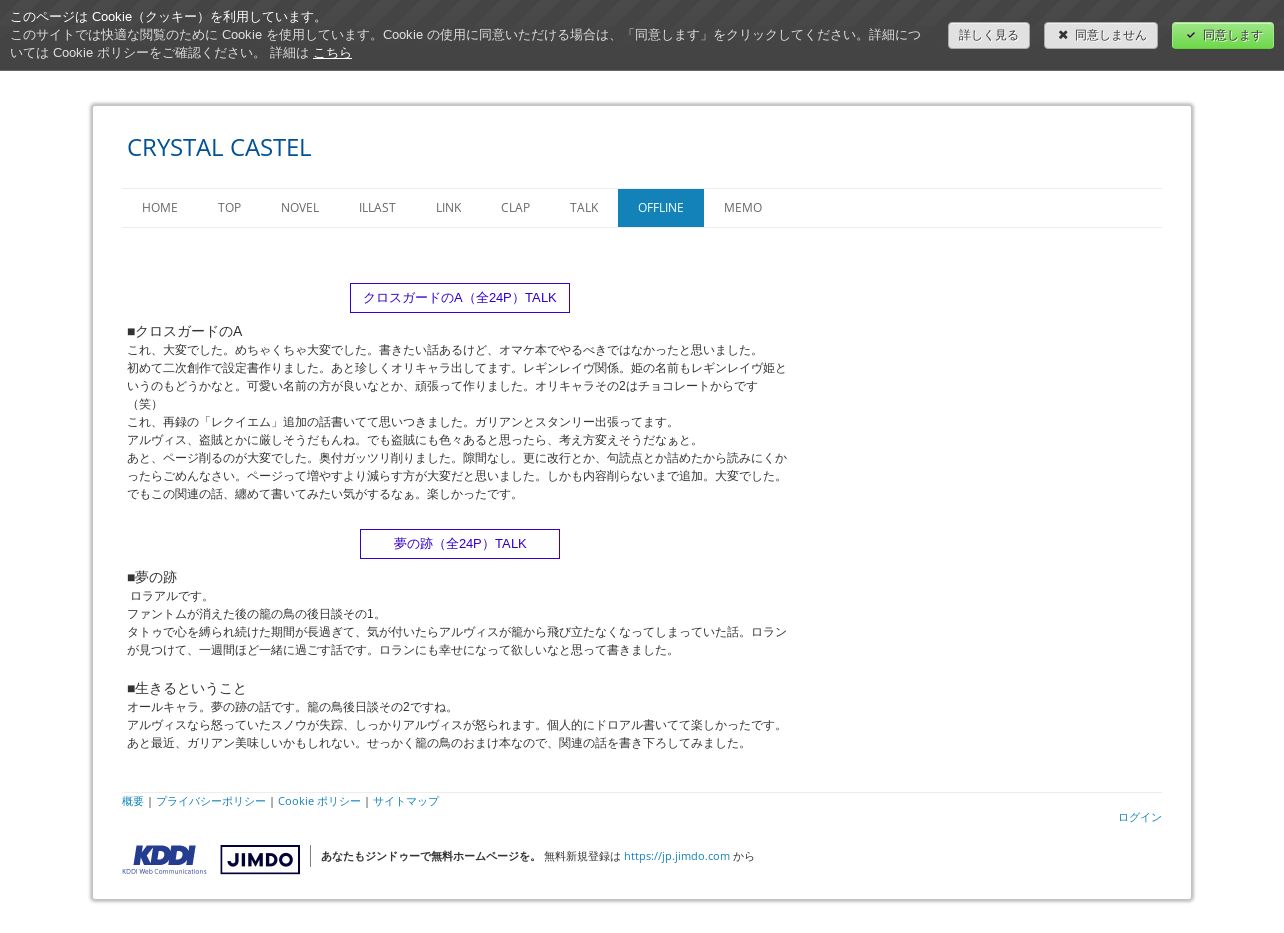Go to the HOME menu item
The image size is (1284, 933).
[160, 208]
